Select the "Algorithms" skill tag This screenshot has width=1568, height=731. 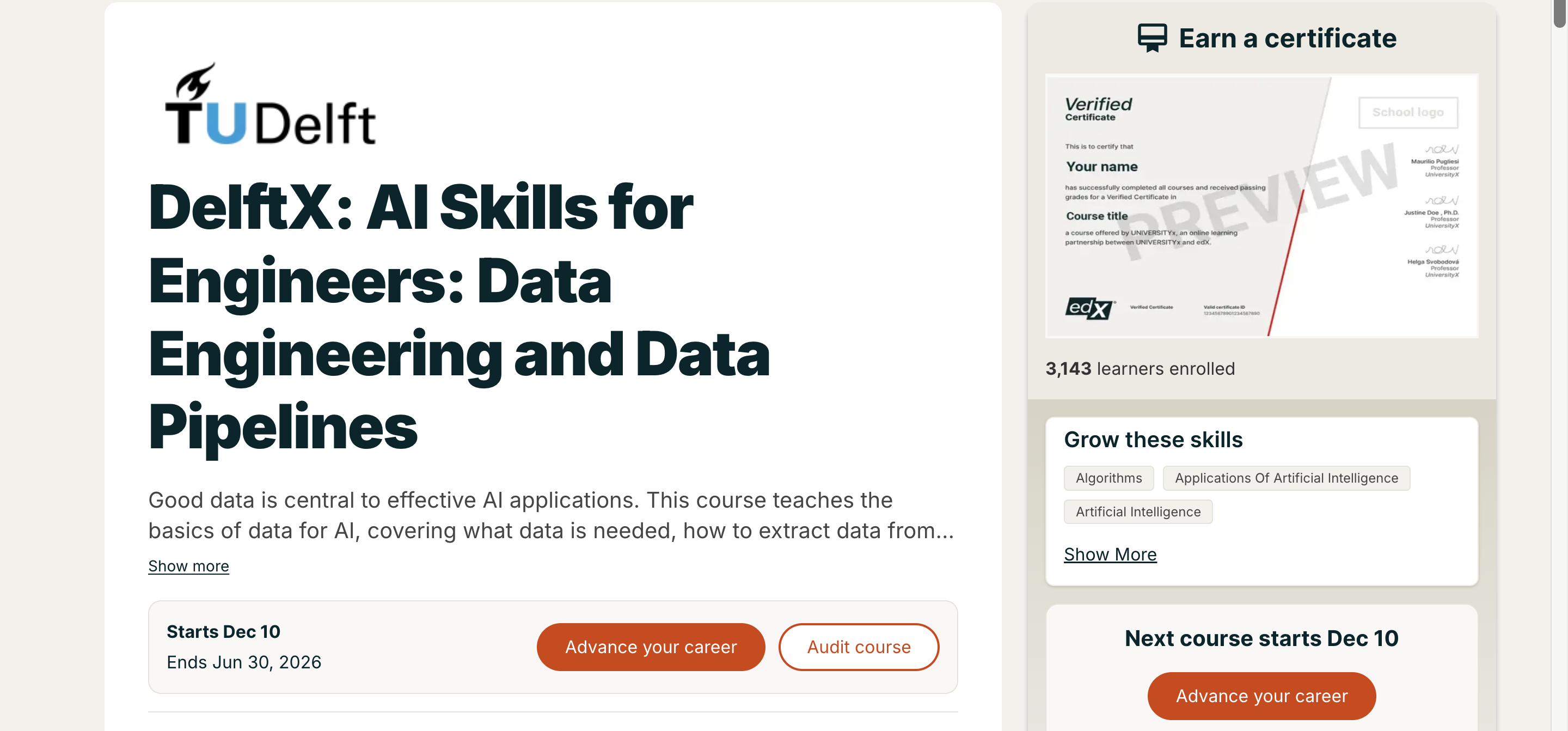click(x=1108, y=478)
